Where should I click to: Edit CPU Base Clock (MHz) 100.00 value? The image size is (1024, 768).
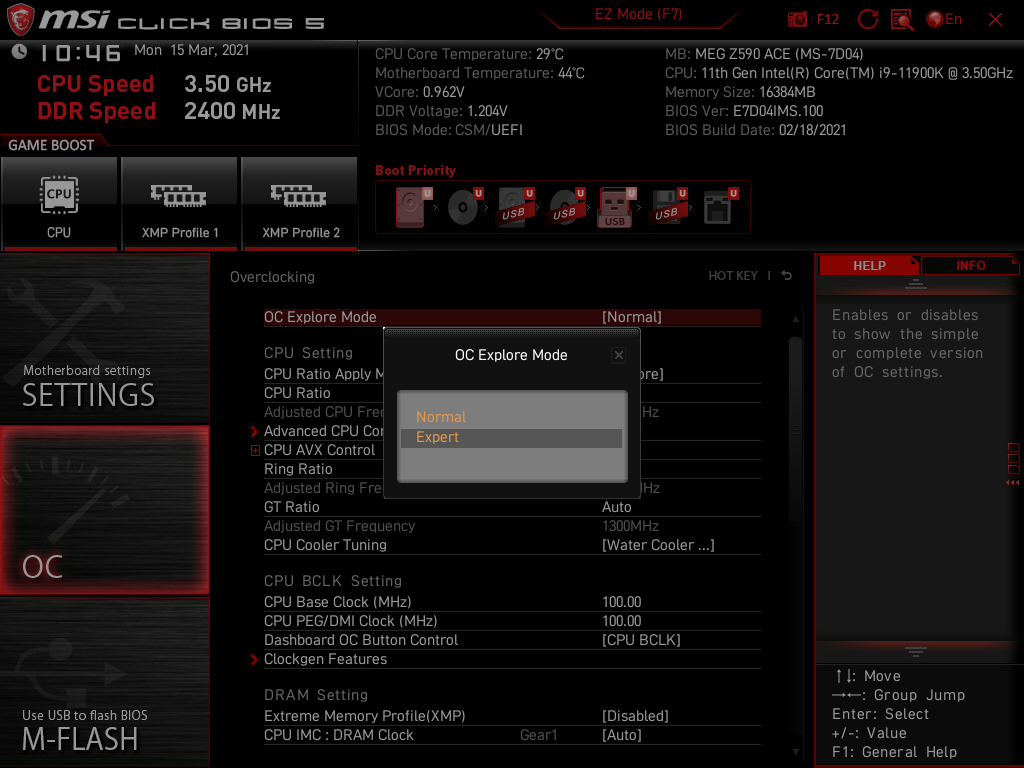coord(621,601)
